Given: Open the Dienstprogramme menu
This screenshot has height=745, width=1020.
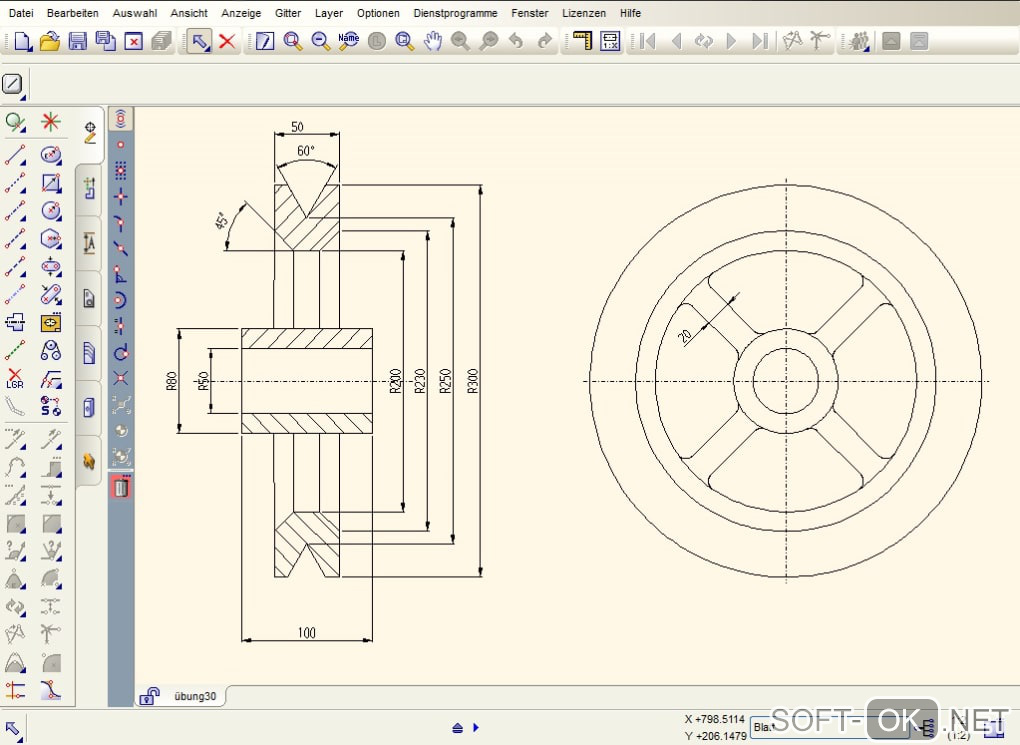Looking at the screenshot, I should (x=455, y=13).
